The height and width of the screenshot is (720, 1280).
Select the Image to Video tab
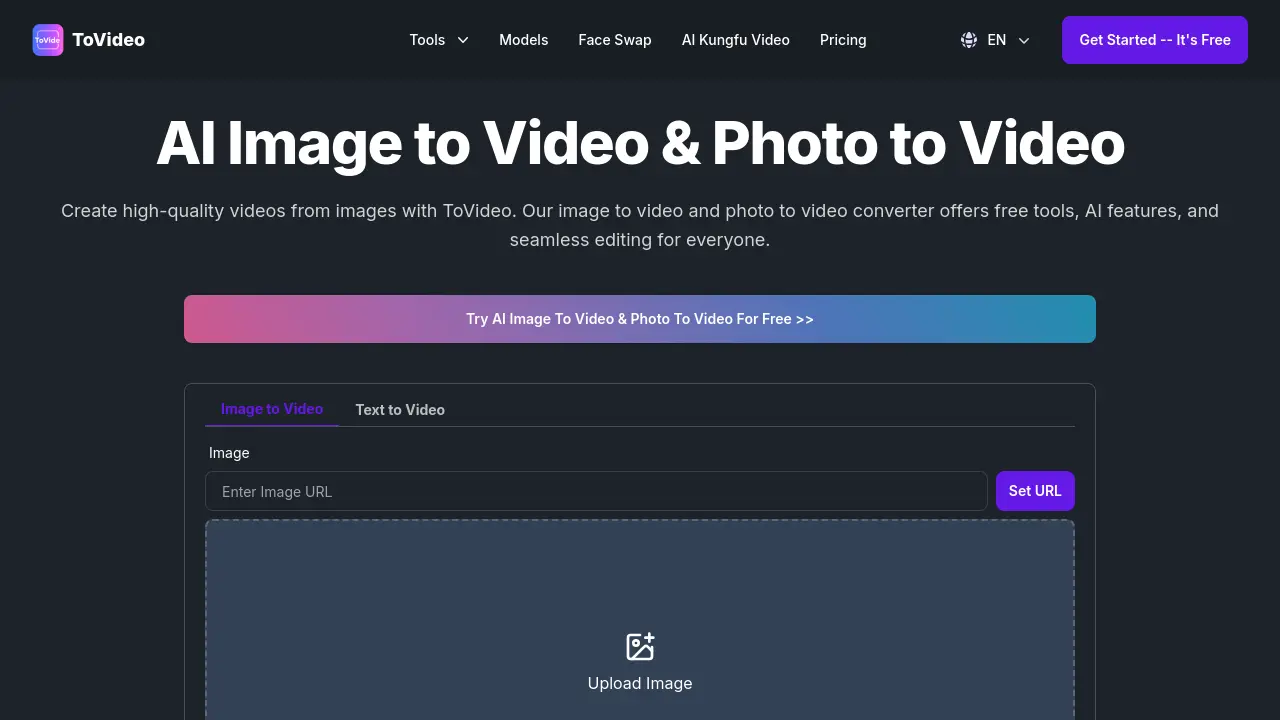coord(272,409)
